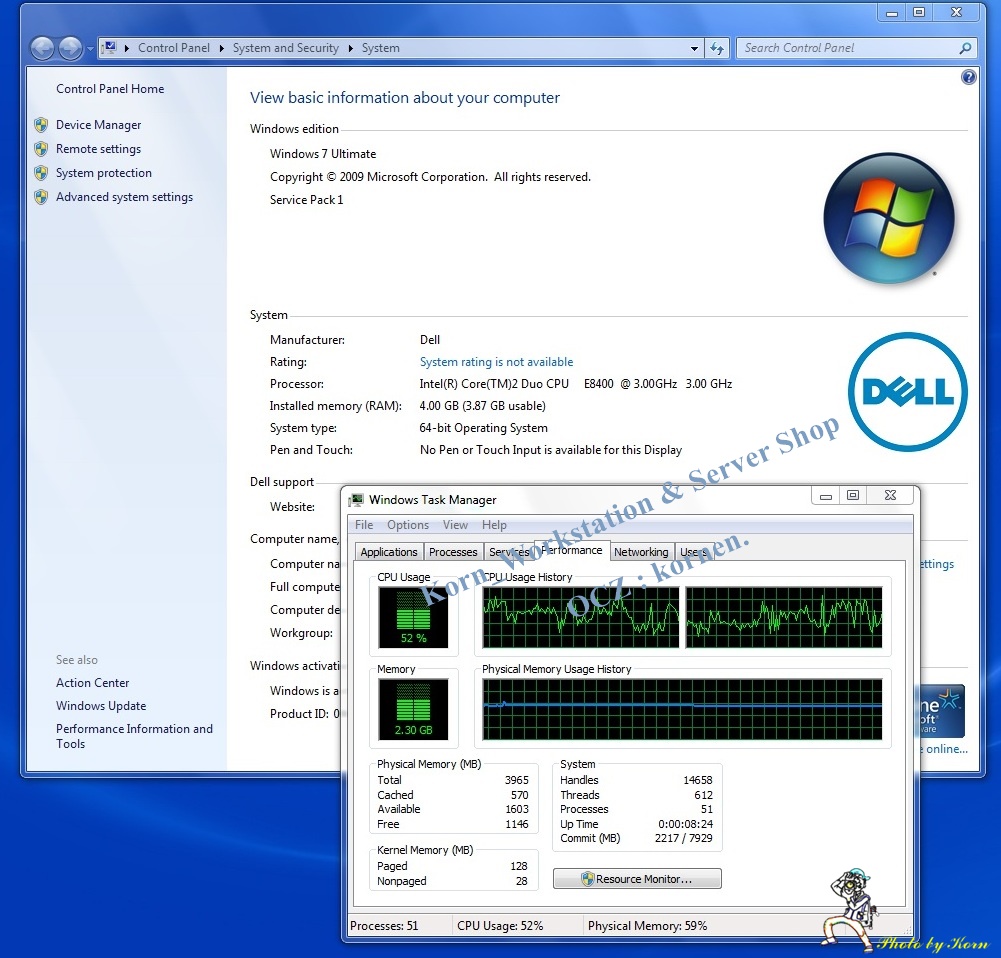Switch to the Users tab
The width and height of the screenshot is (1001, 958).
tap(692, 552)
